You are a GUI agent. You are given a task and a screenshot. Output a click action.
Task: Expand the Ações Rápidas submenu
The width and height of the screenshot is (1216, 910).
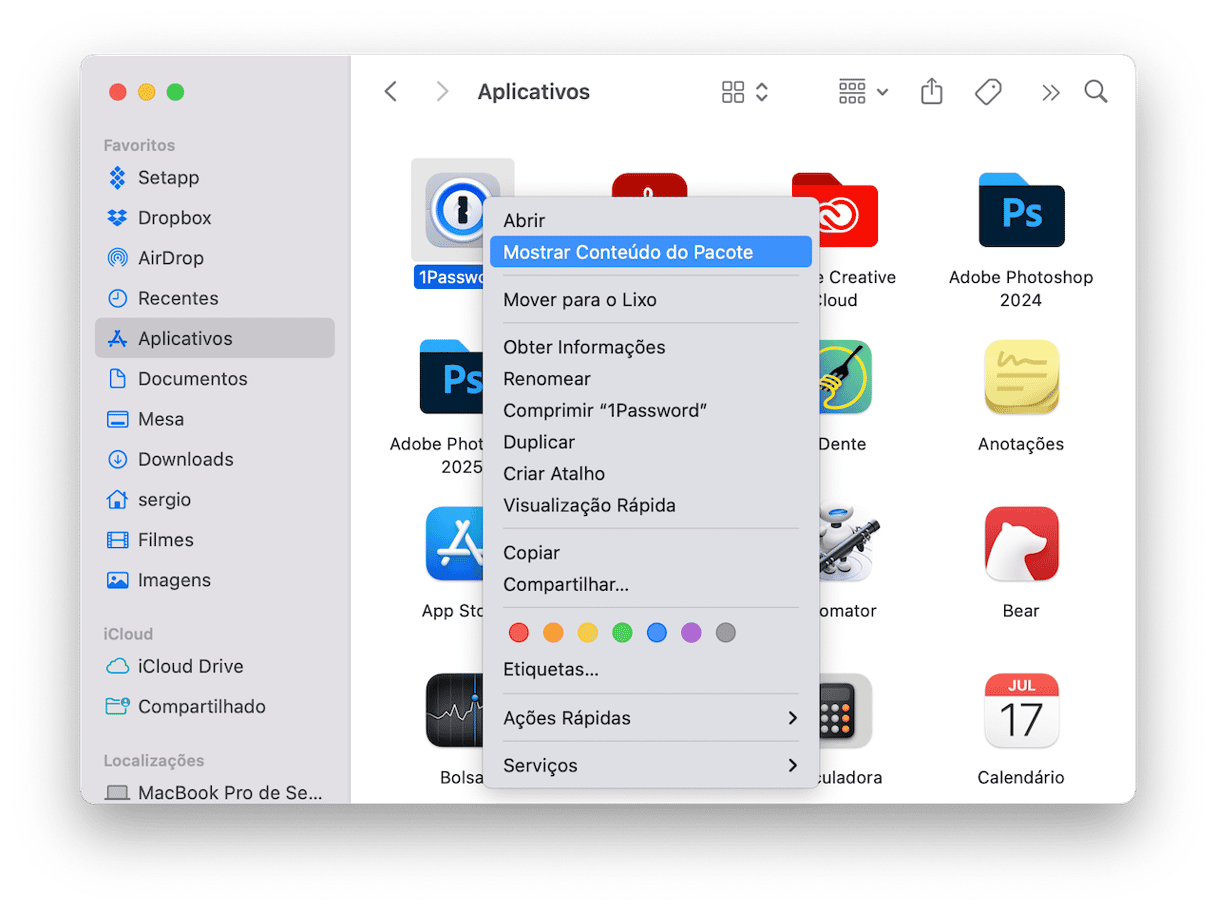click(x=650, y=718)
